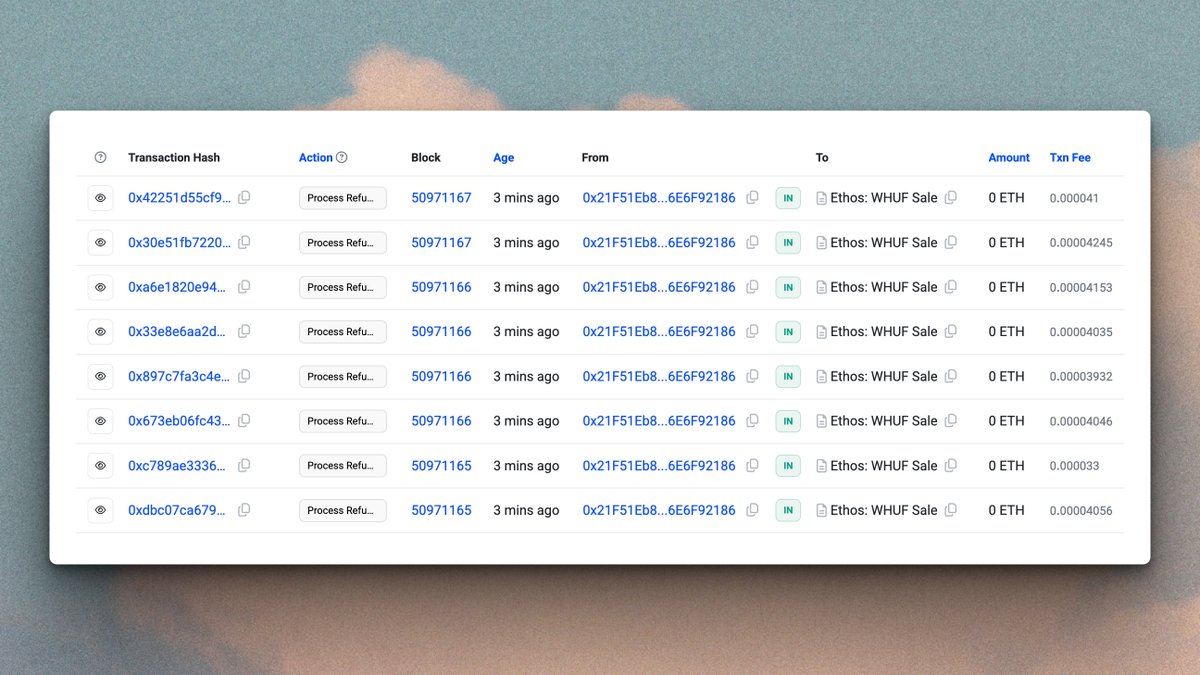This screenshot has width=1200, height=675.
Task: Sort by the Amount column header
Action: point(1009,157)
